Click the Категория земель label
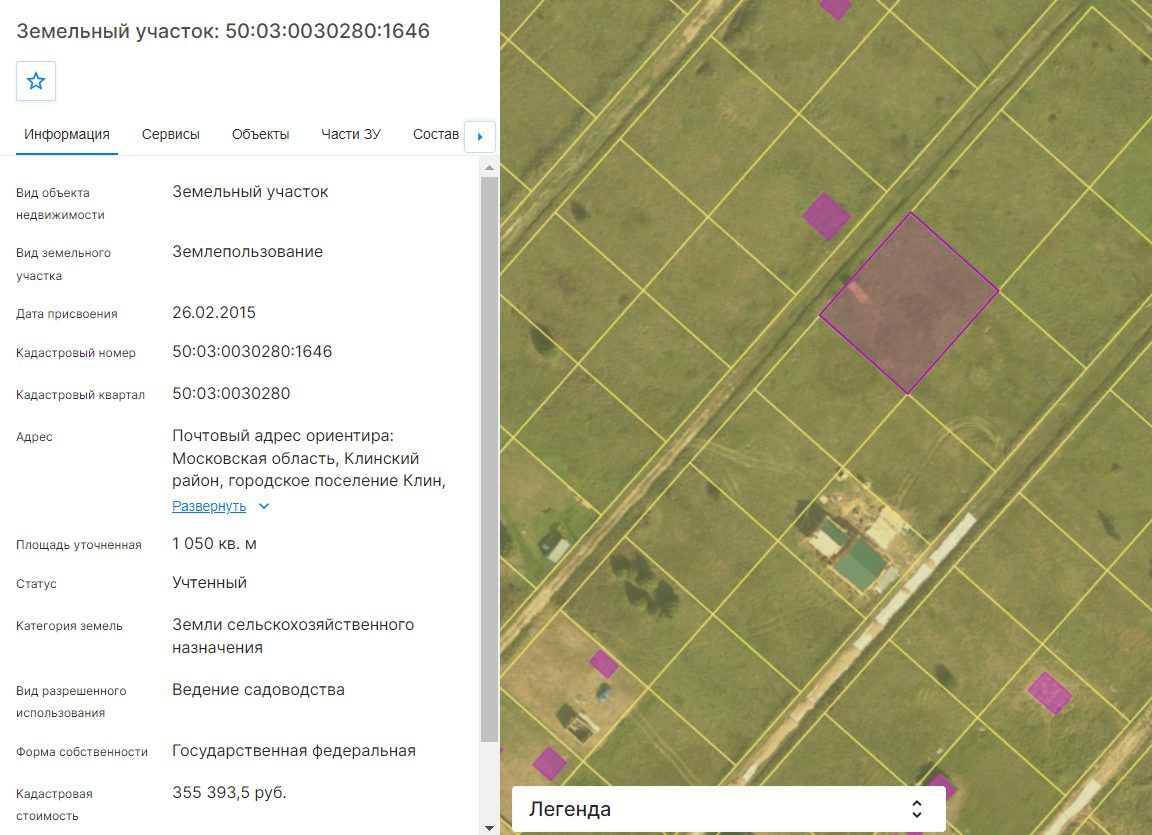Image resolution: width=1152 pixels, height=835 pixels. [x=69, y=626]
